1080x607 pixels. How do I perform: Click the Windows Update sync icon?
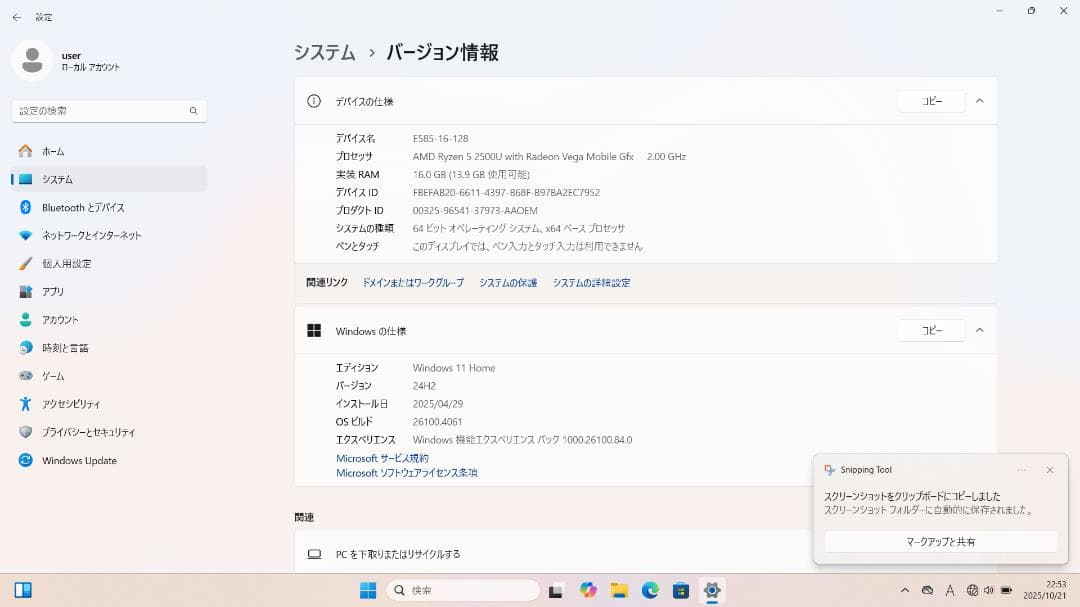tap(25, 460)
